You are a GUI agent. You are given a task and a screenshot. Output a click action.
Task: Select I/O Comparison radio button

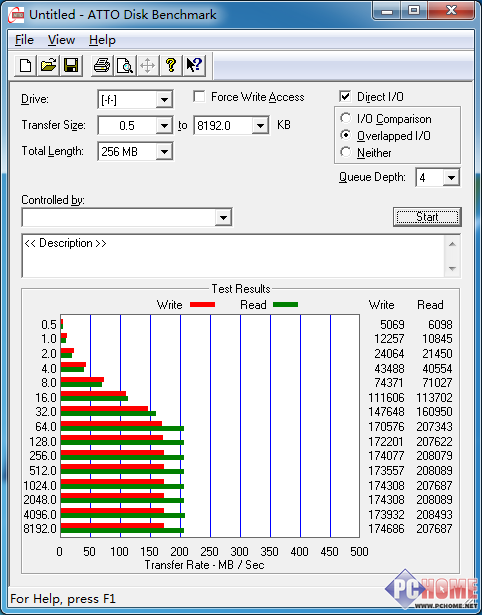(x=346, y=118)
